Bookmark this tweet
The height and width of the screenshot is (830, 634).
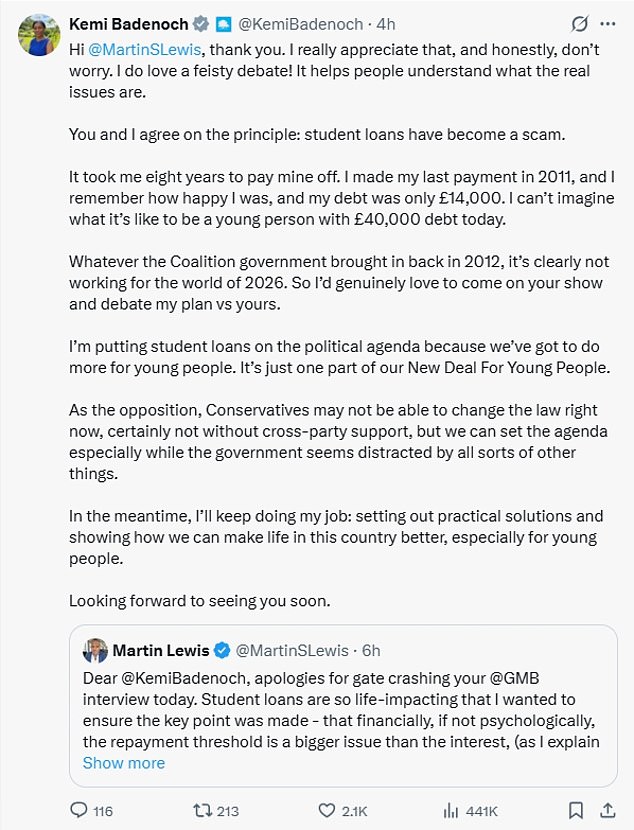576,810
